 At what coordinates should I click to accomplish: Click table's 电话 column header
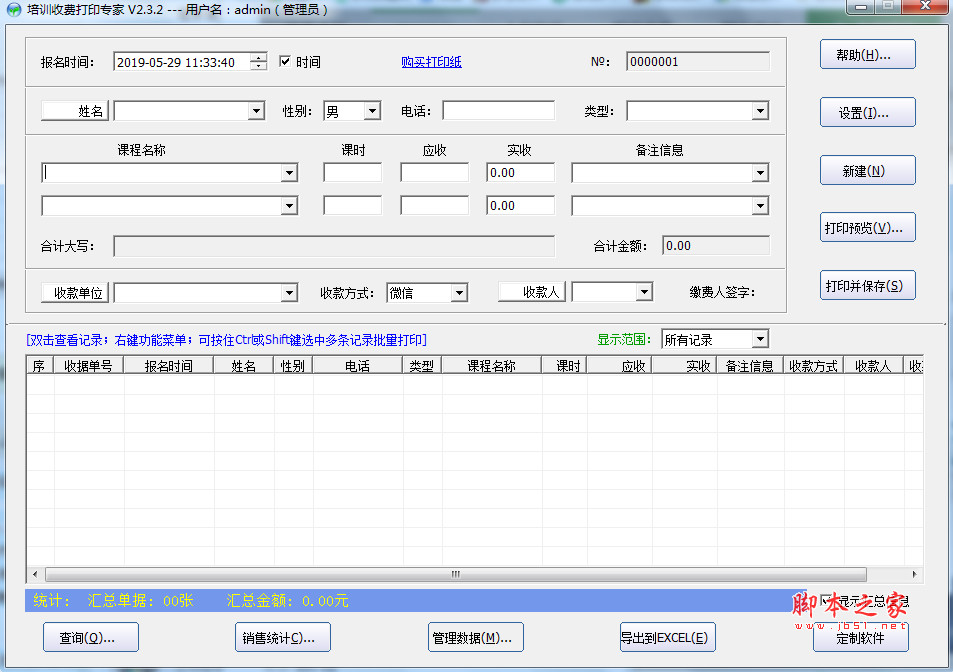coord(357,366)
